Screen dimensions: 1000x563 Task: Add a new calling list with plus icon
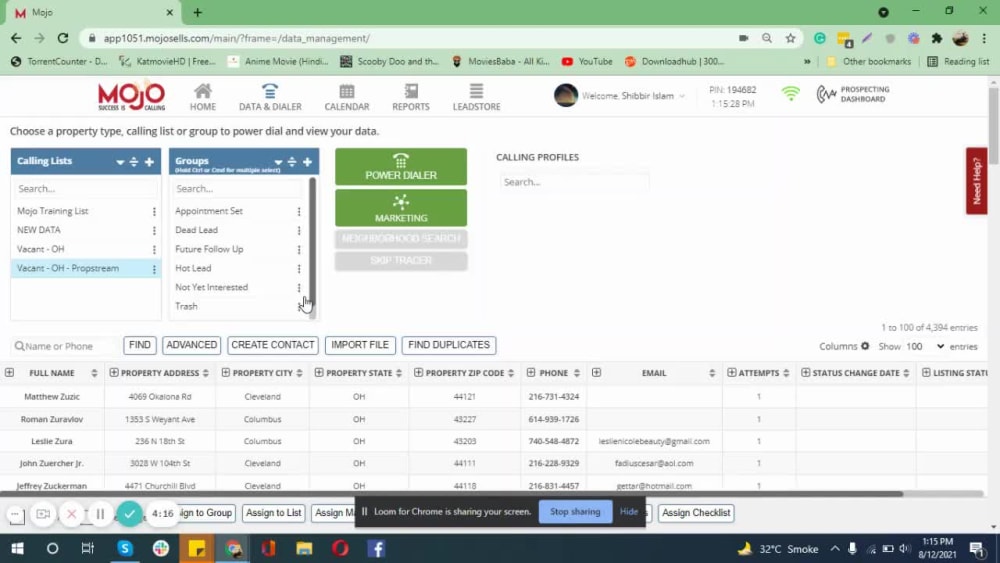[149, 162]
